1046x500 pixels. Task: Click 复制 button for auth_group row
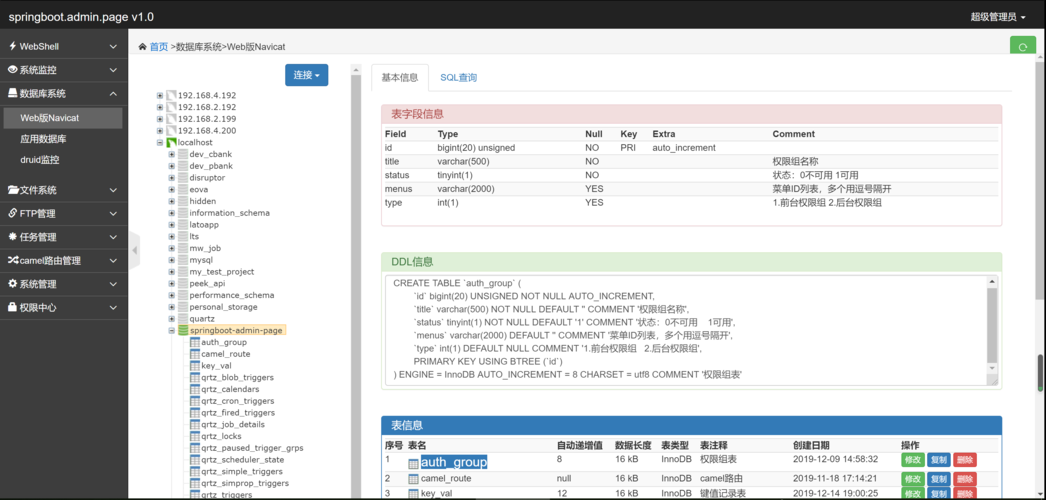pyautogui.click(x=939, y=460)
